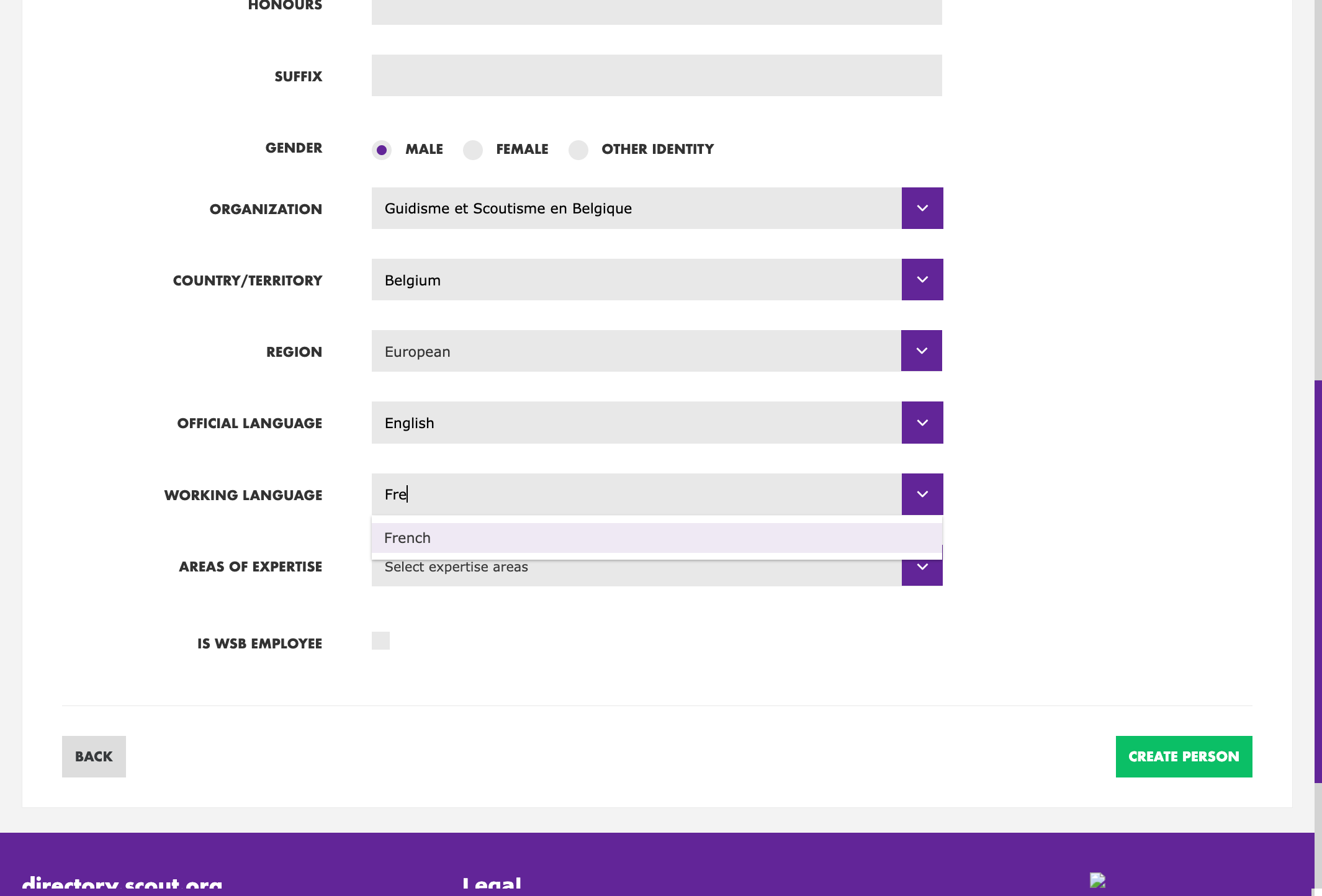Click the page vertical scrollbar thumb

point(1318,581)
